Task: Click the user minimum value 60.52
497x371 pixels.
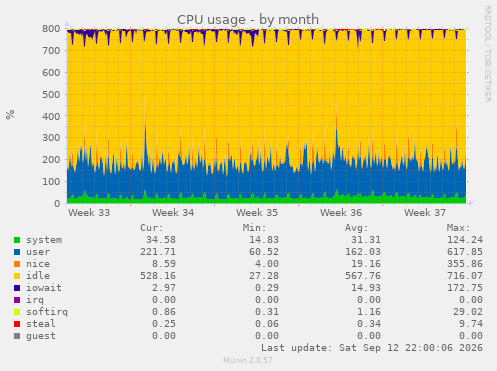Action: [x=263, y=252]
